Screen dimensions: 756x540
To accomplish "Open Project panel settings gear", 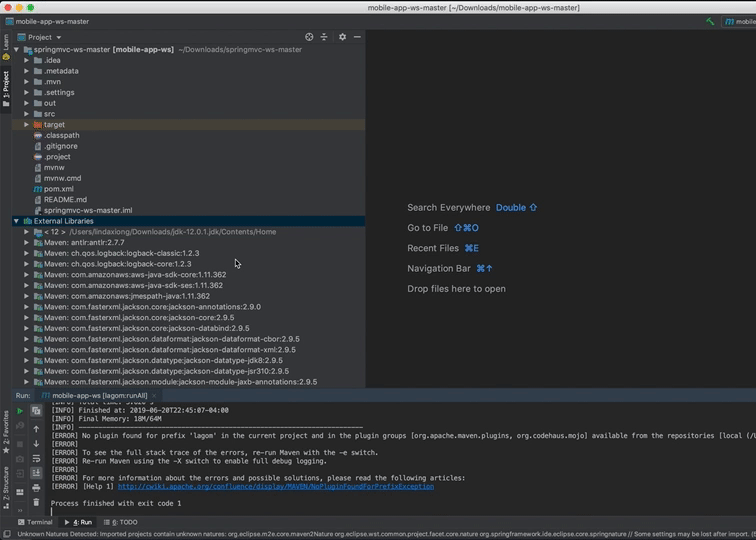I will [342, 37].
